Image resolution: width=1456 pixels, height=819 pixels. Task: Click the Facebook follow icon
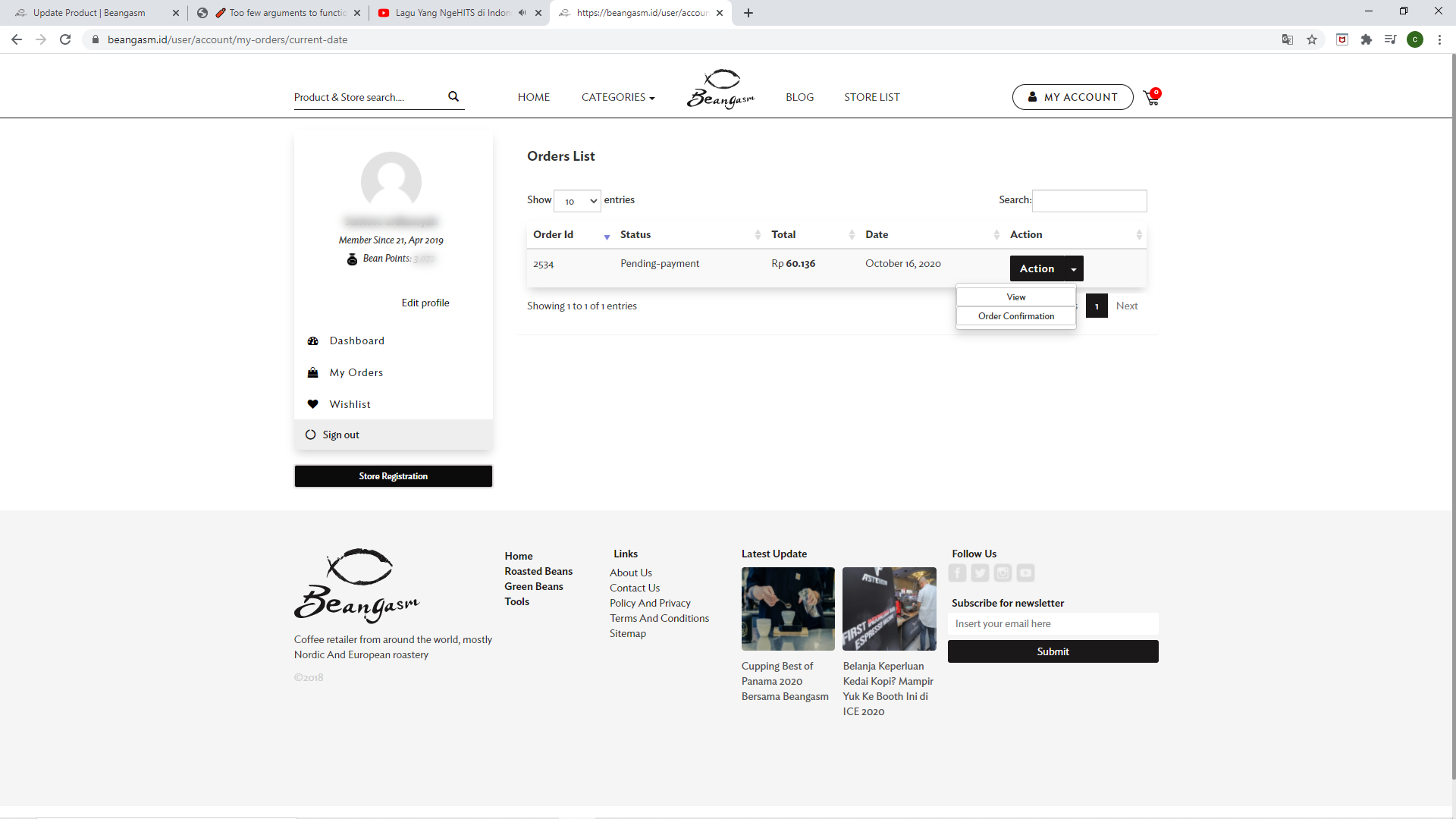click(957, 573)
